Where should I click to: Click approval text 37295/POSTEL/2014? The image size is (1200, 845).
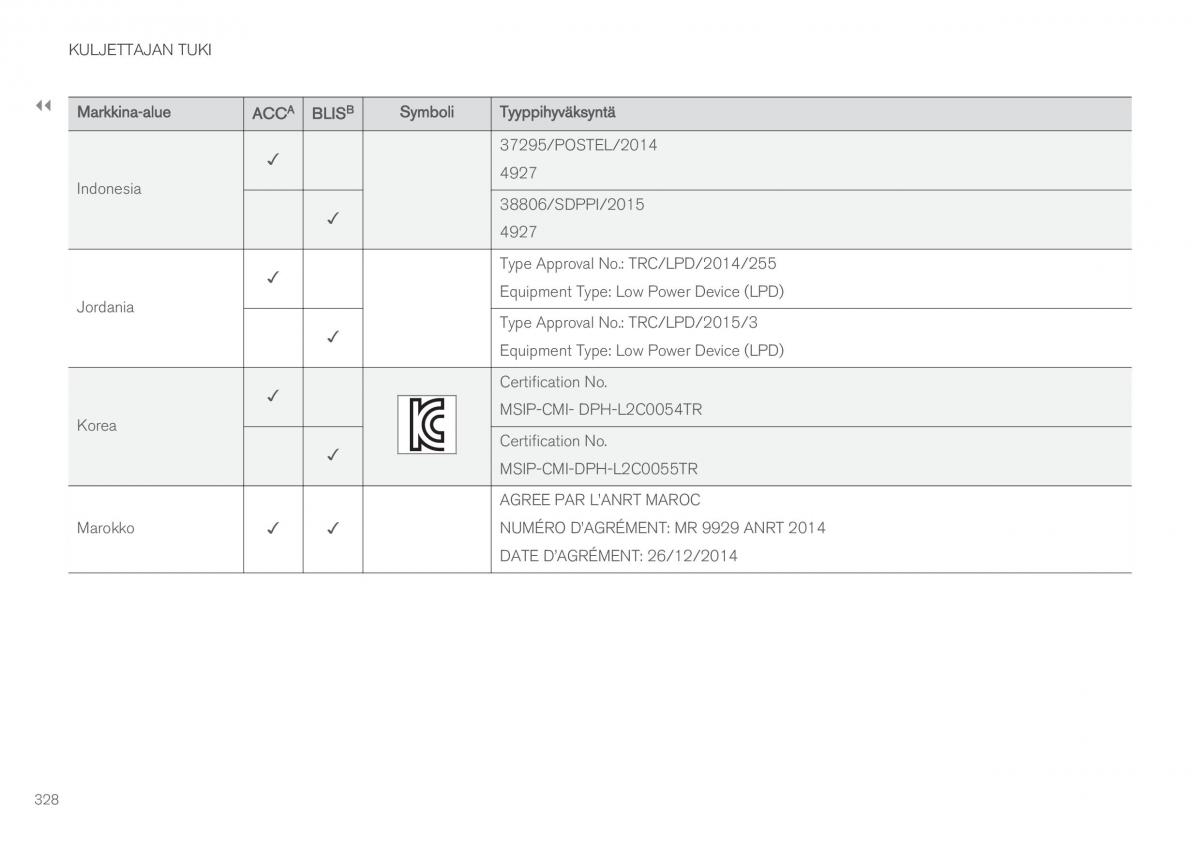(579, 145)
